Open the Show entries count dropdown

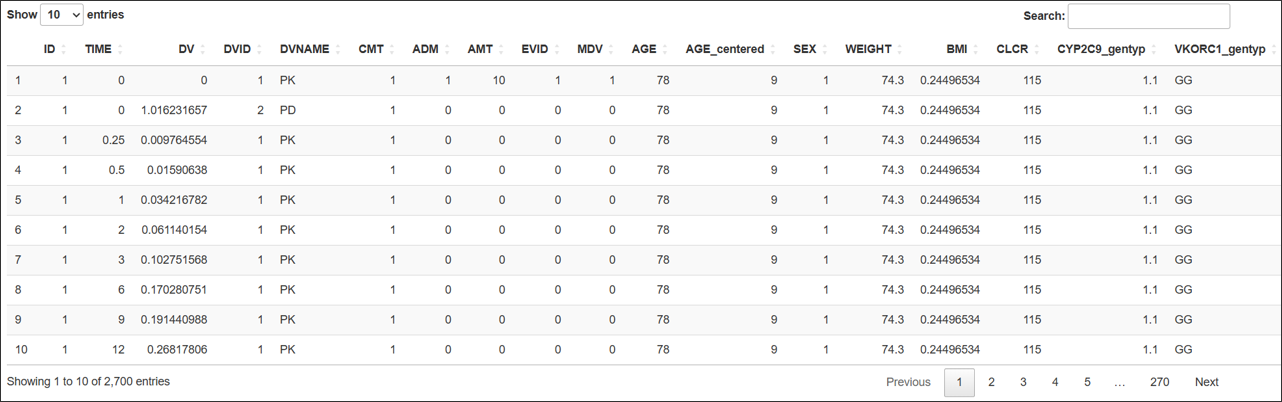click(x=62, y=16)
